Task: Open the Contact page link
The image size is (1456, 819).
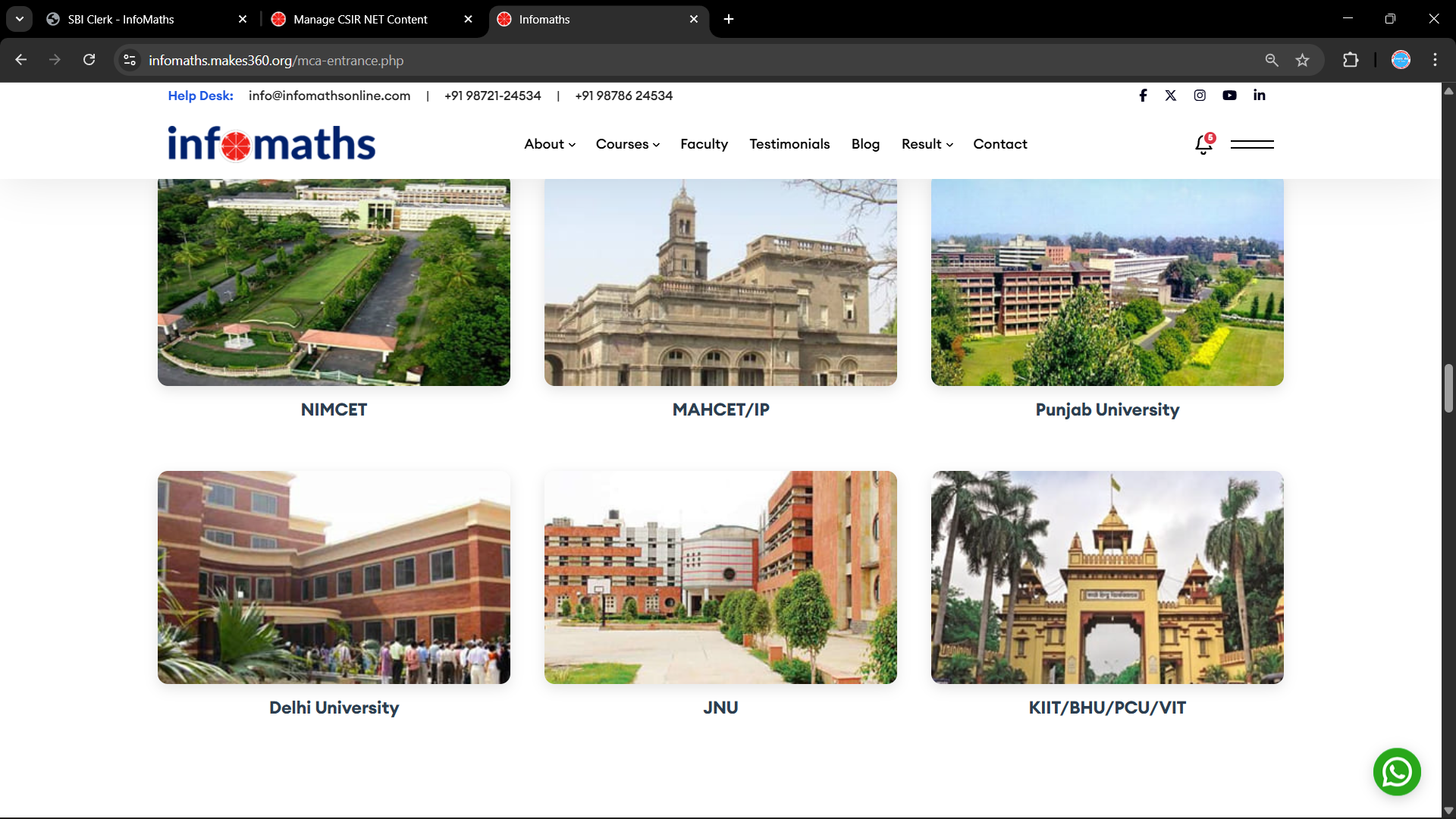Action: (999, 144)
